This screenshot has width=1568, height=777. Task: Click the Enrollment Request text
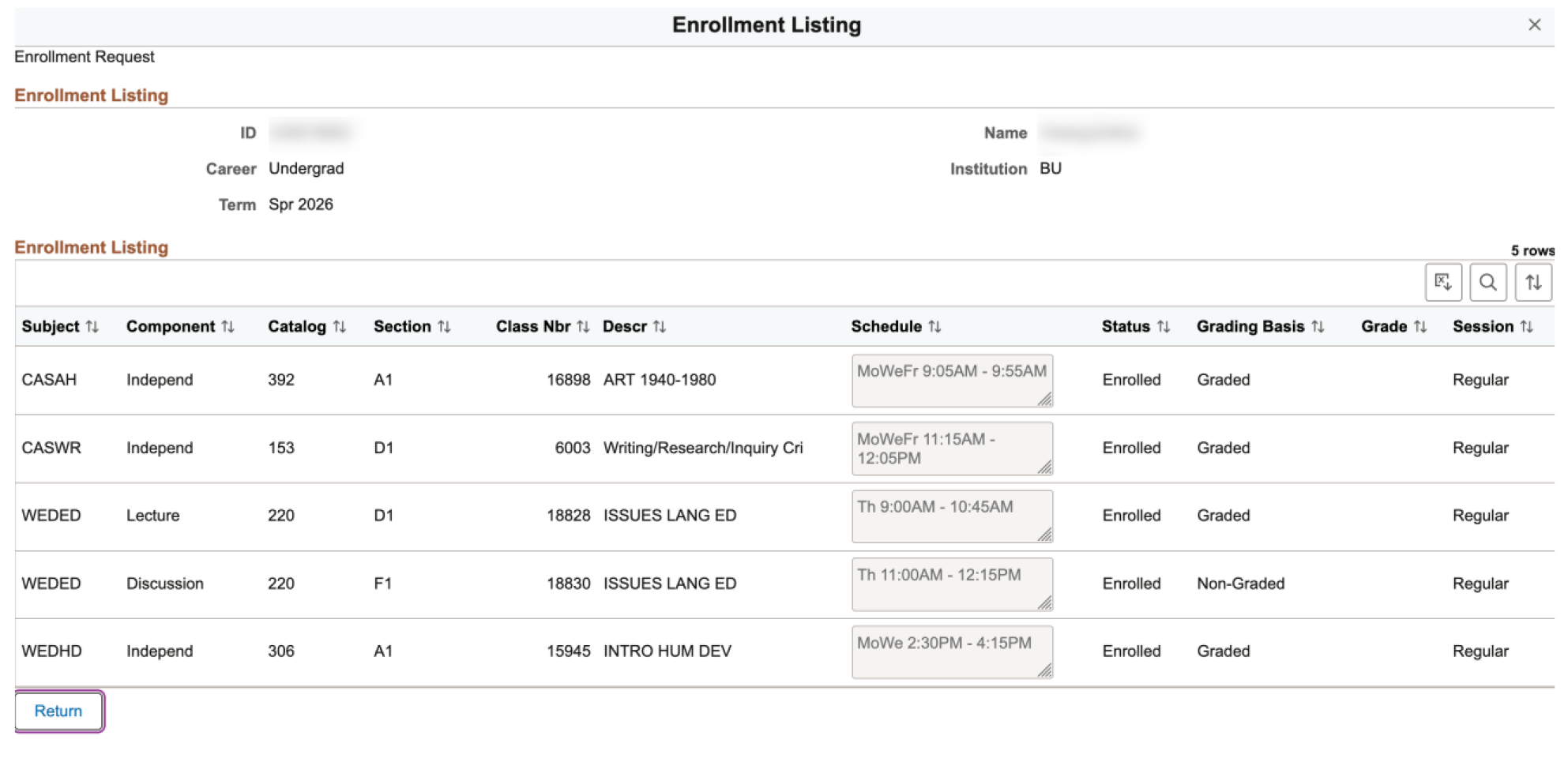click(85, 57)
